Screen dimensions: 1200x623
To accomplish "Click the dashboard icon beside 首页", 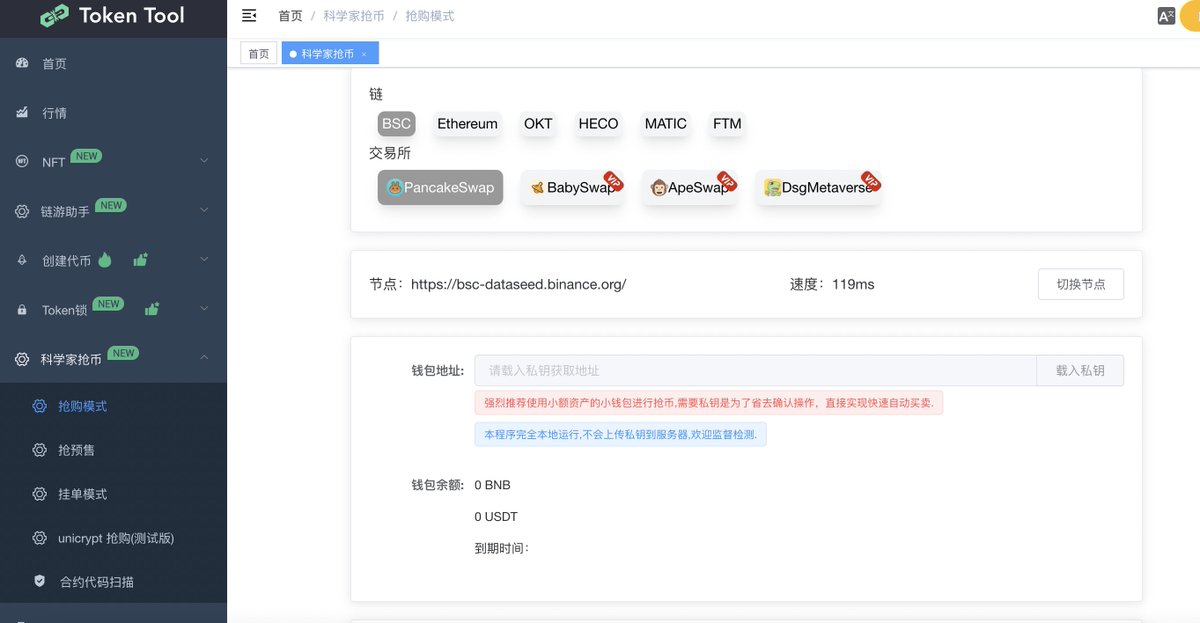I will click(22, 63).
